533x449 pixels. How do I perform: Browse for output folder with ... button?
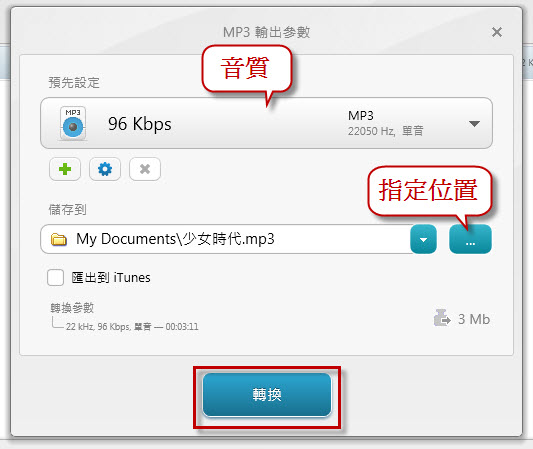[470, 239]
